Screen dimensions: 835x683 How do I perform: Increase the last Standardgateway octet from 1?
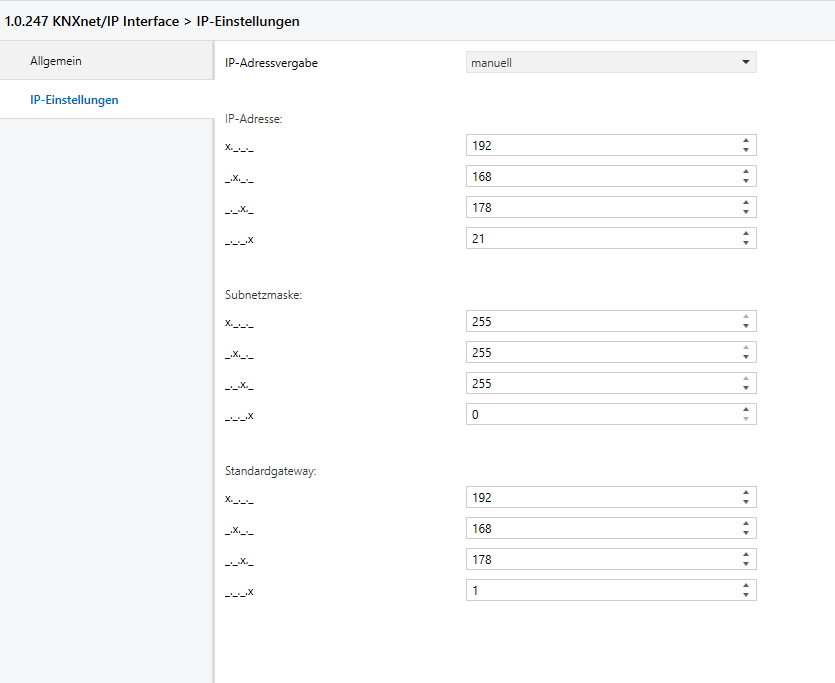tap(746, 586)
